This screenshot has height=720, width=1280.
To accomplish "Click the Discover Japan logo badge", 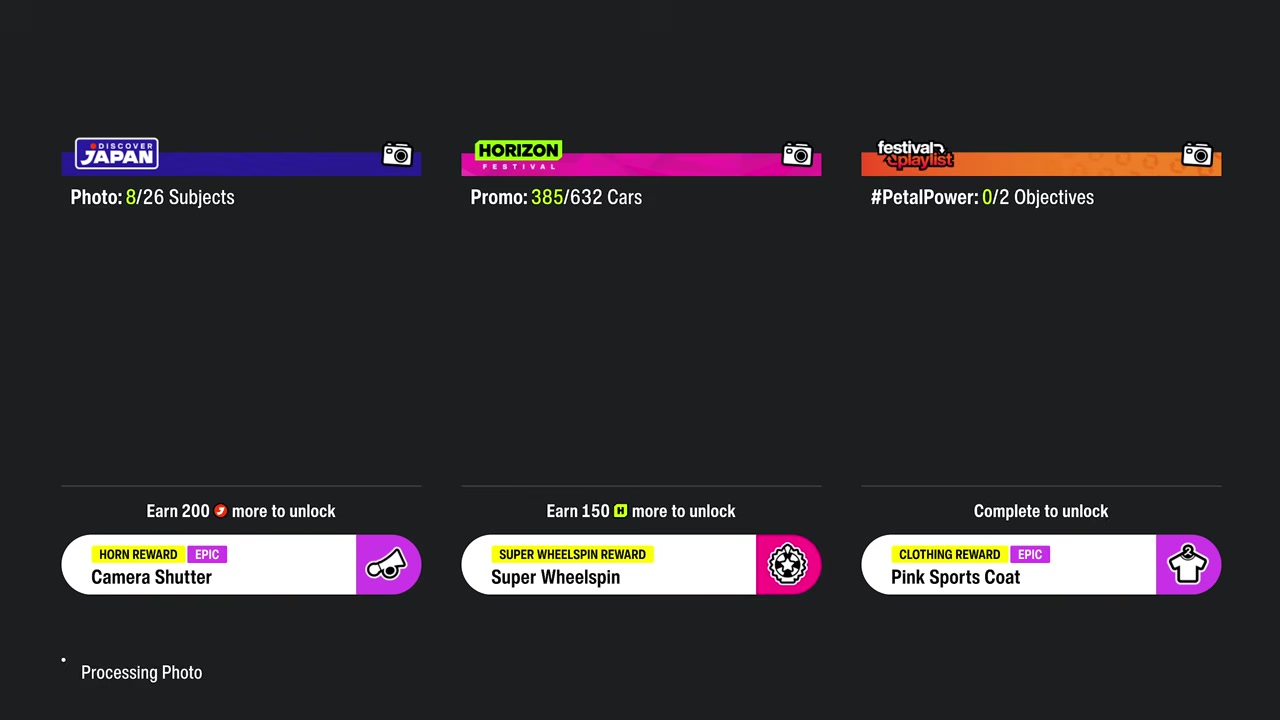I will click(117, 154).
